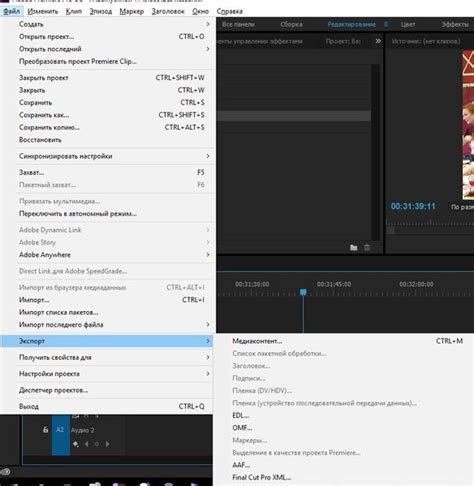474x486 pixels.
Task: Expand Синхронизировать настройки submenu
Action: click(208, 156)
